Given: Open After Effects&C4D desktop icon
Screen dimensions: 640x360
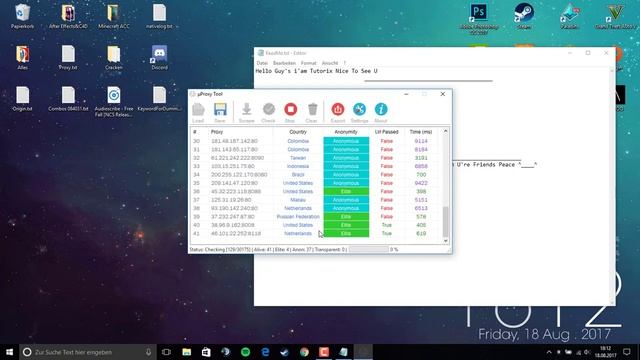Looking at the screenshot, I should coord(68,16).
